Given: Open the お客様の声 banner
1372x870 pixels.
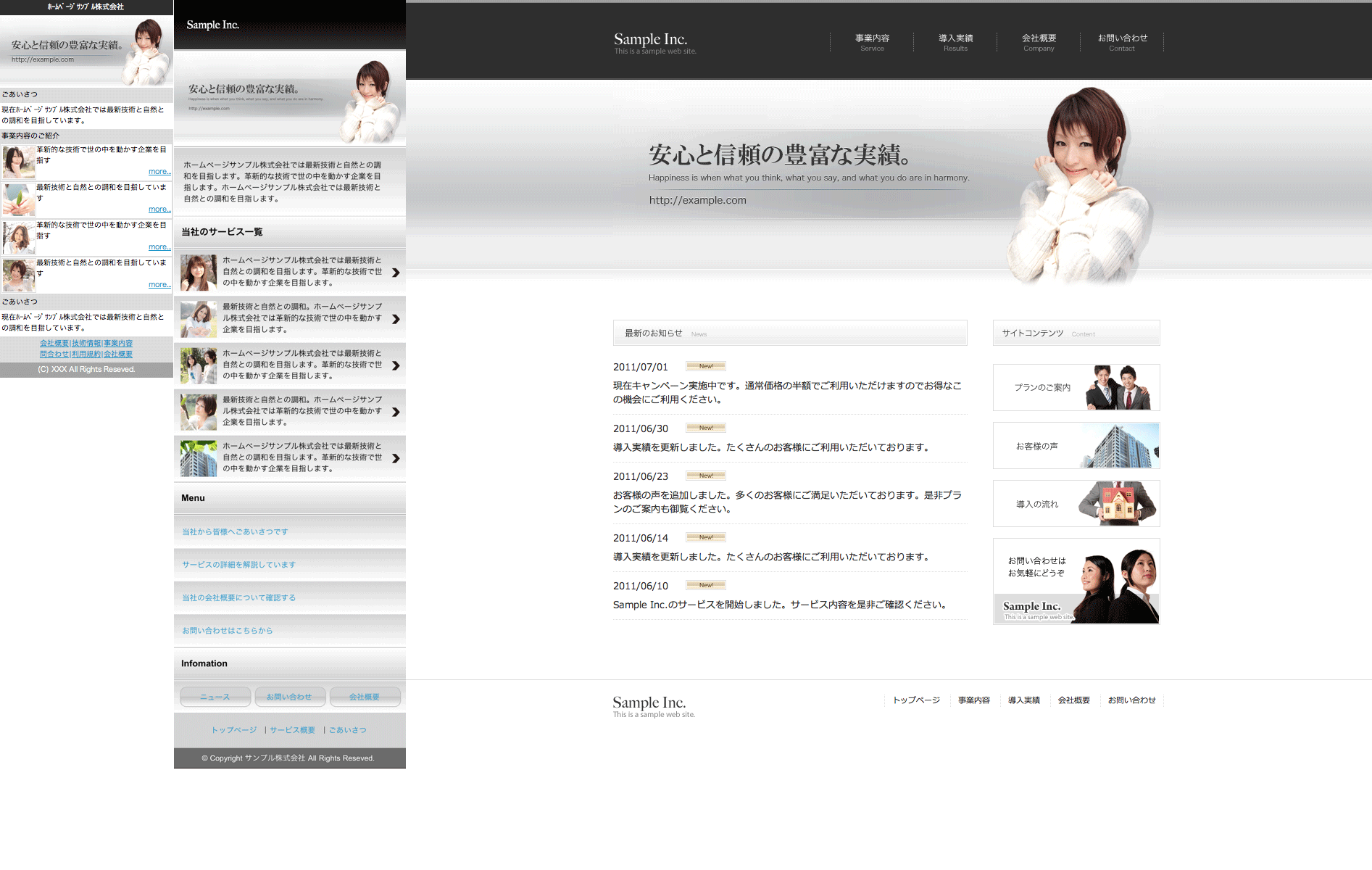Looking at the screenshot, I should (x=1076, y=445).
